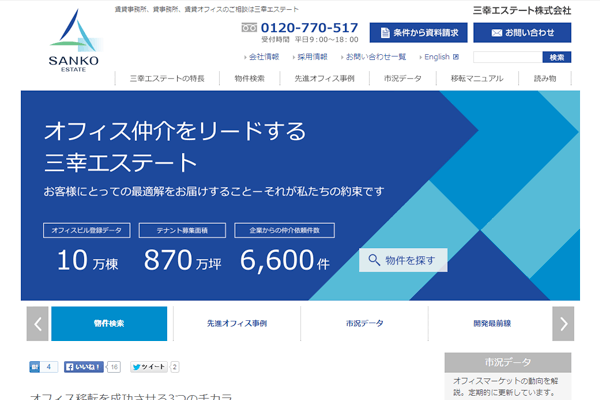
Task: Click the Facebook like count 16
Action: point(114,367)
